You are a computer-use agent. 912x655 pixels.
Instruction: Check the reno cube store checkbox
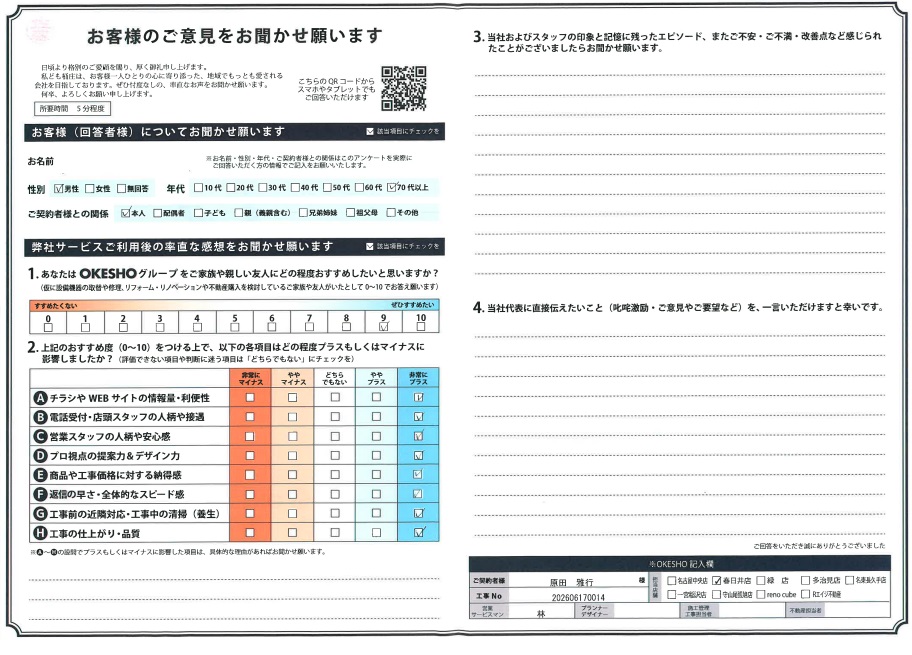tap(760, 595)
